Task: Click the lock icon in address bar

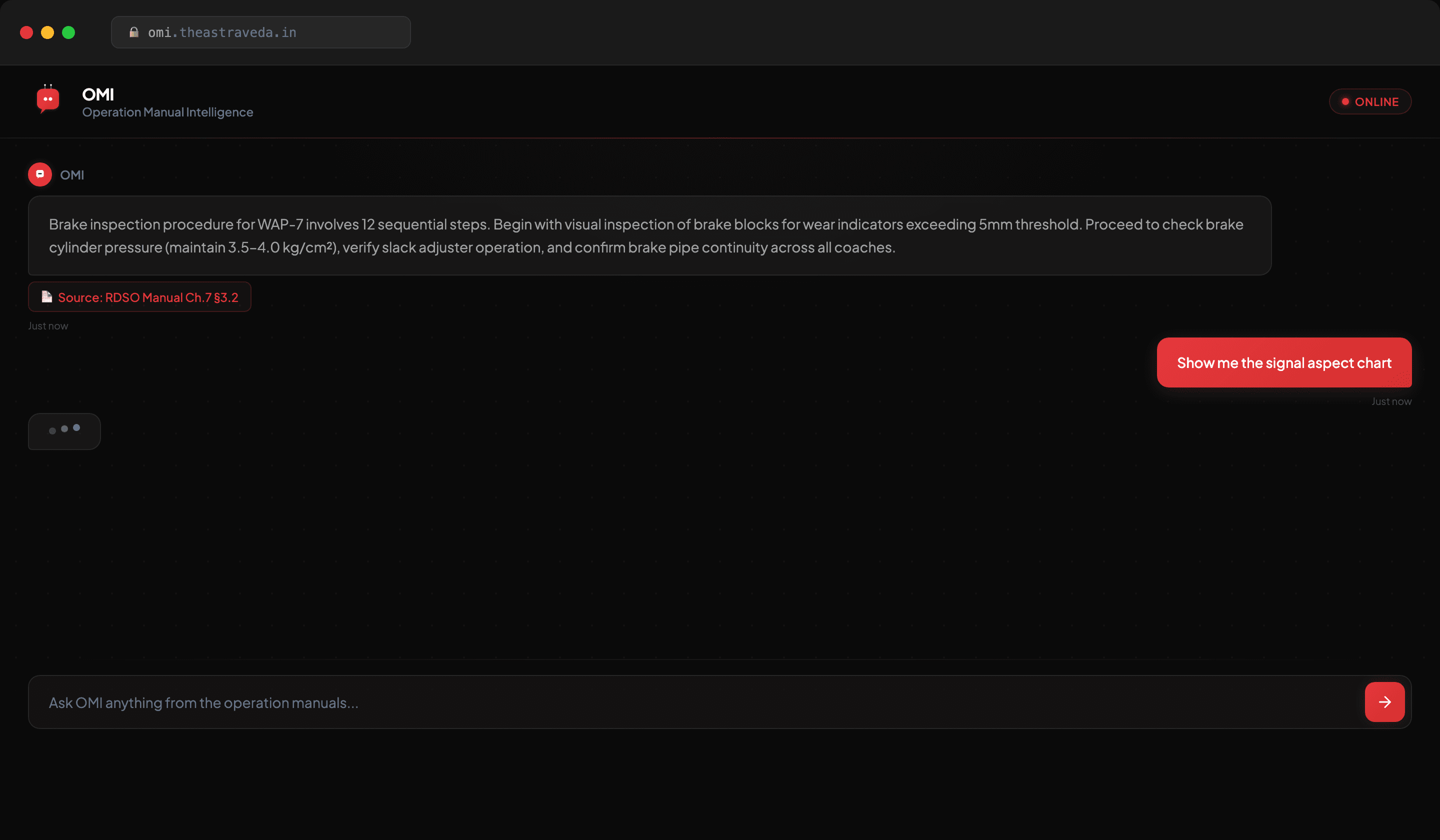Action: click(x=134, y=32)
